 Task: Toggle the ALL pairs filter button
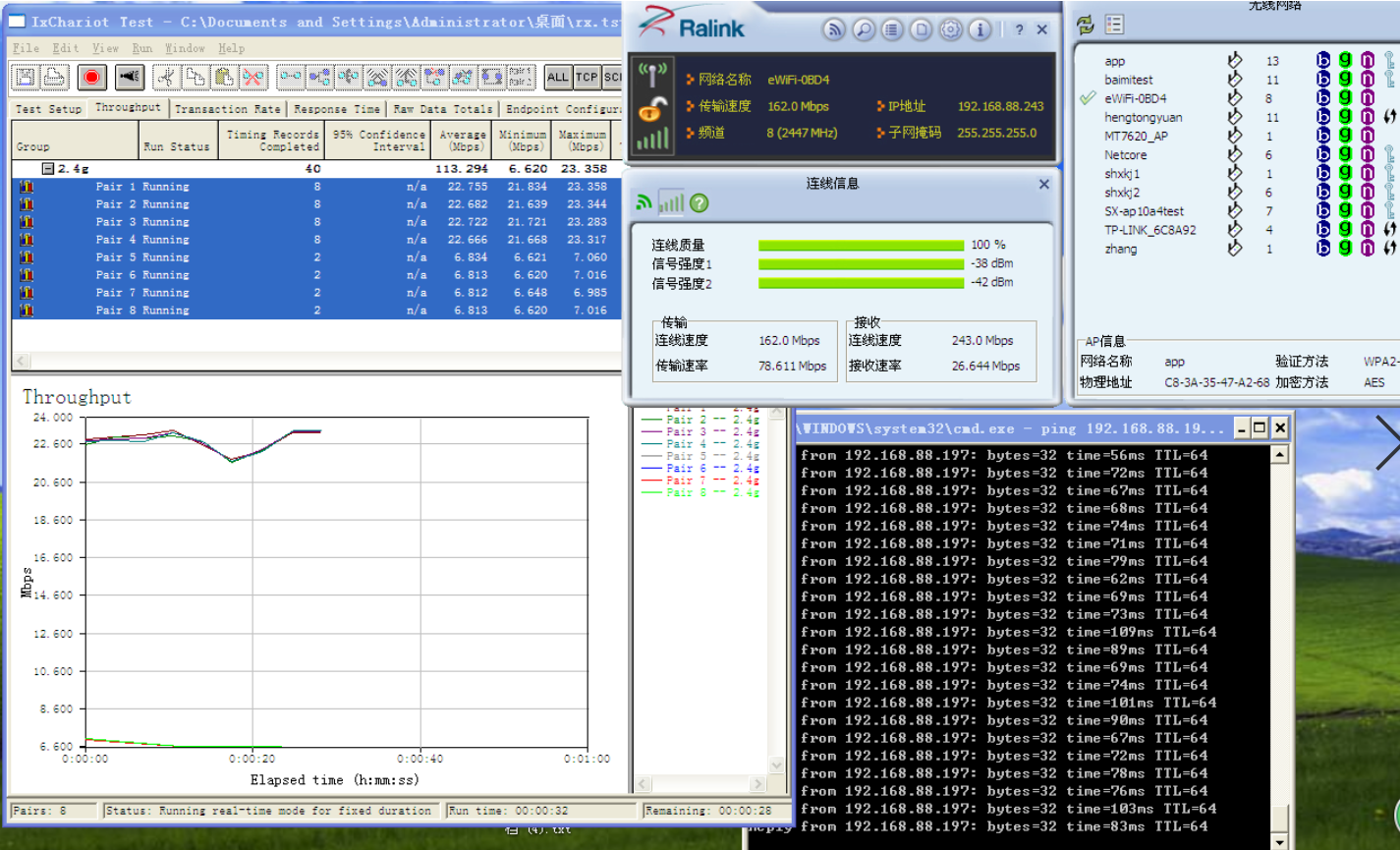[x=558, y=77]
